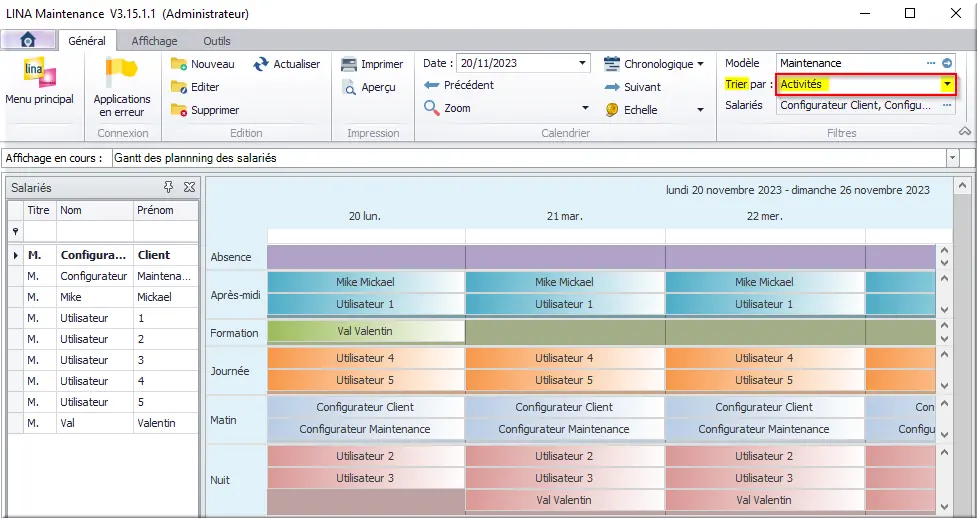Select Utilisateur 4 row in Salariés
The height and width of the screenshot is (518, 977).
tap(103, 381)
